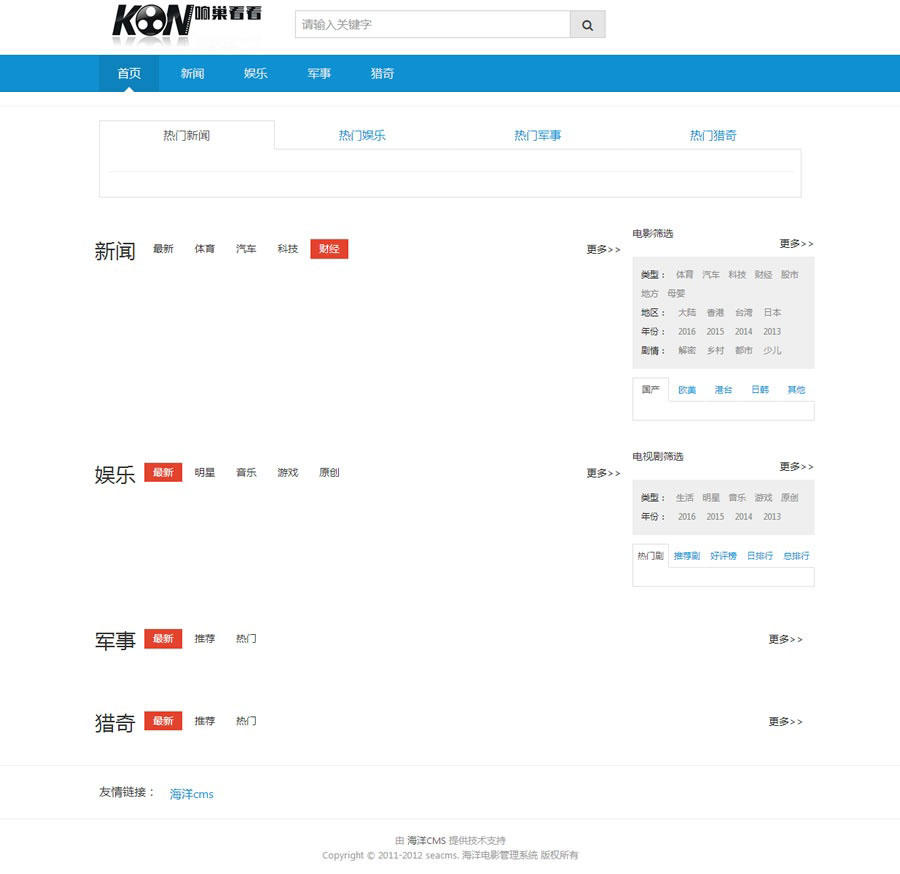
Task: Select the red 最新 tab in 军事
Action: (163, 639)
